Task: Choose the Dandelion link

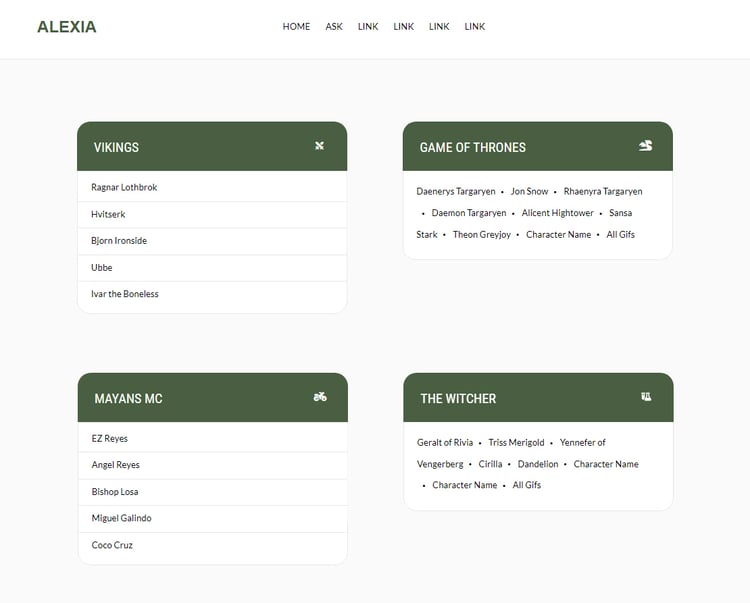Action: click(x=538, y=464)
